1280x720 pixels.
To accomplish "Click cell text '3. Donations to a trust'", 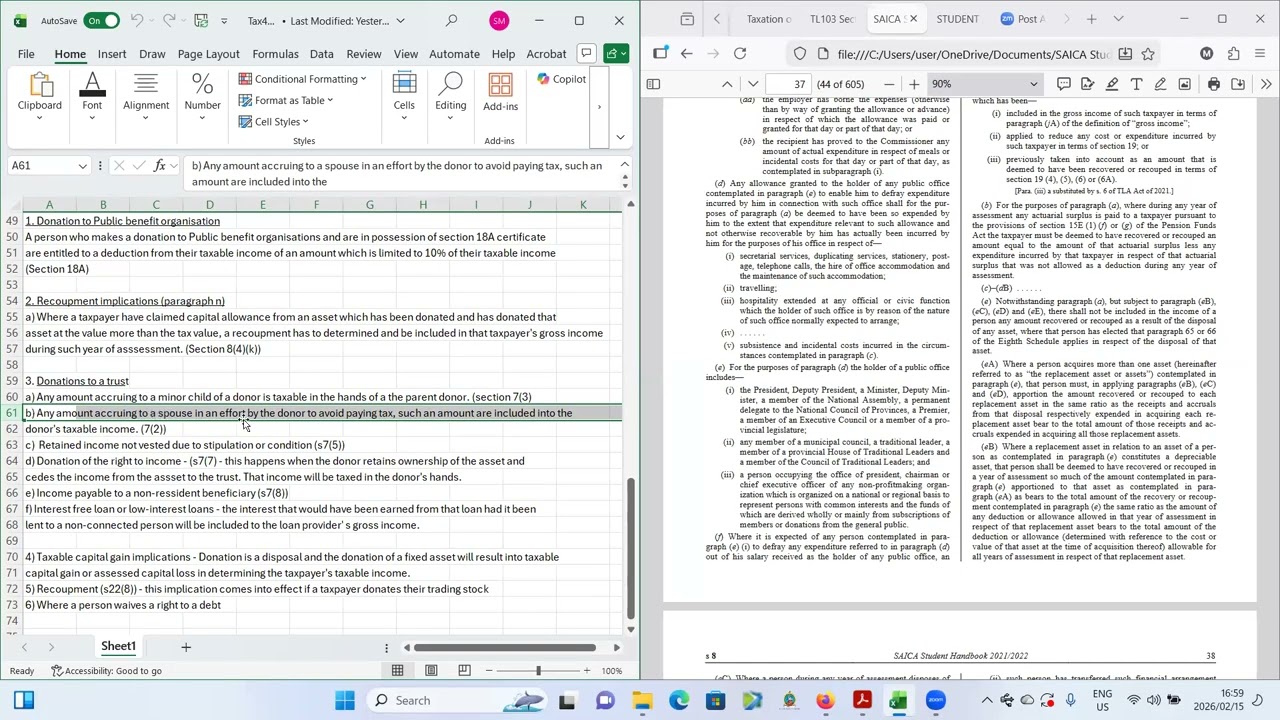I will (x=77, y=381).
